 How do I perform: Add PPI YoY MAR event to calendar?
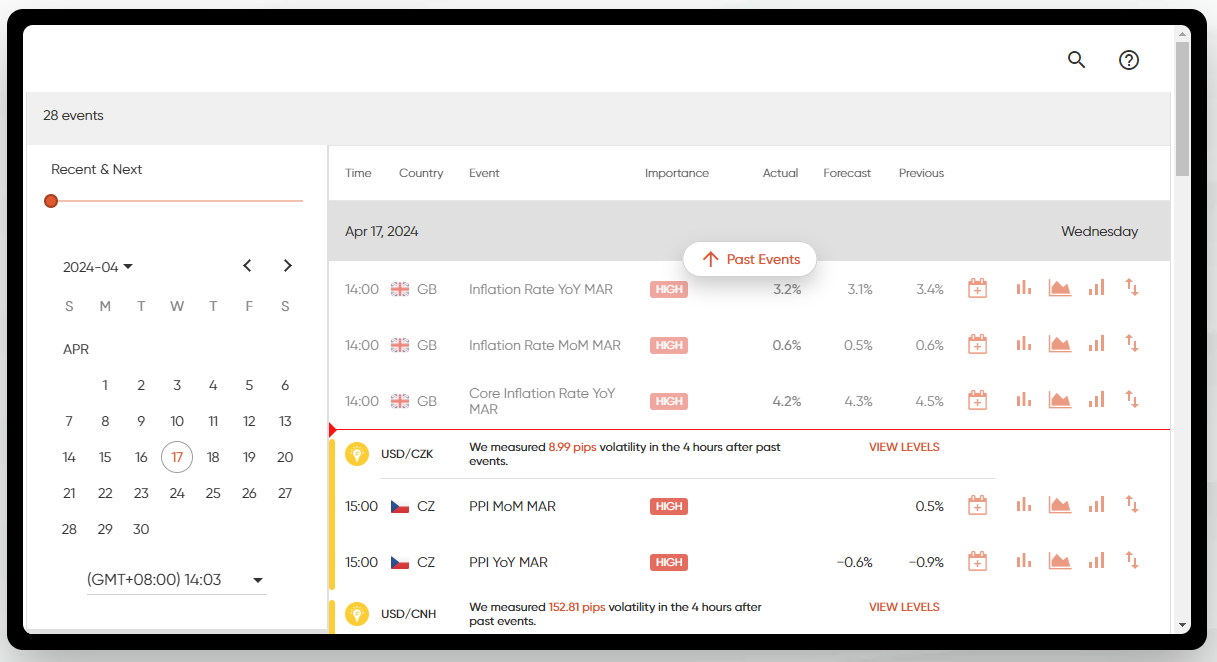(977, 562)
